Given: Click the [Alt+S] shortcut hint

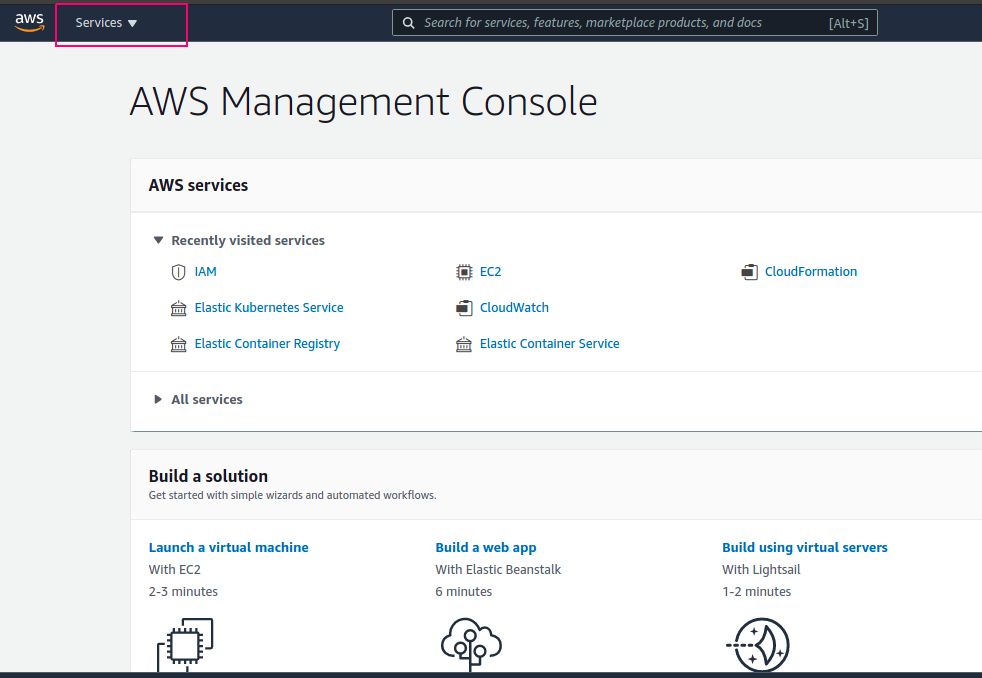Looking at the screenshot, I should pos(849,23).
